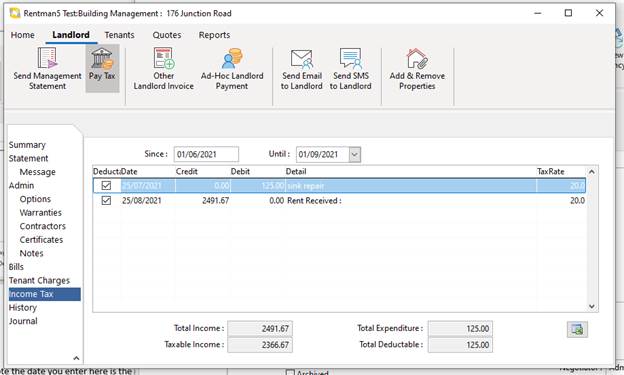624x375 pixels.
Task: Minimize the Rentman window
Action: click(x=538, y=13)
